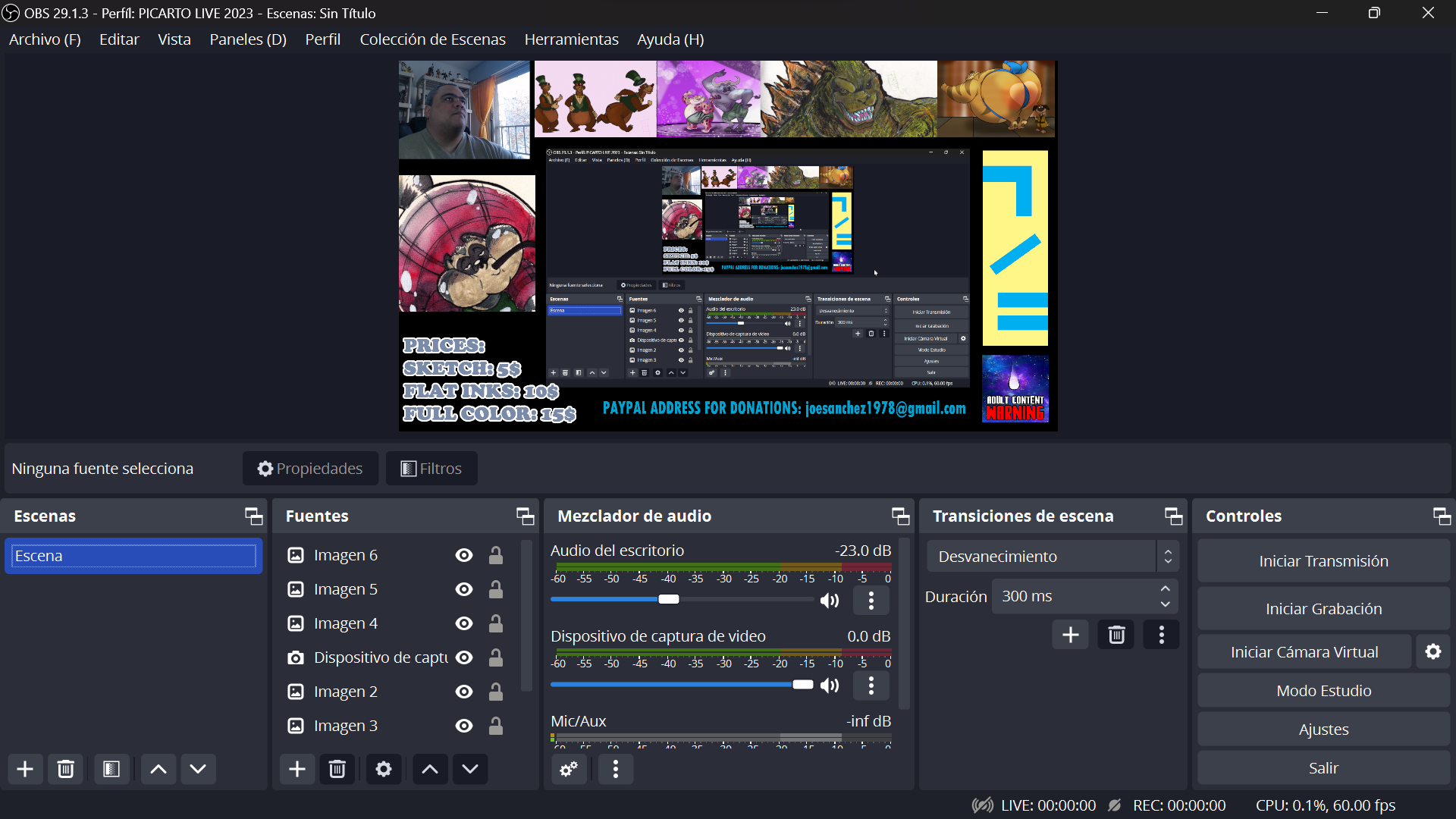Open the Vista menu
Viewport: 1456px width, 819px height.
point(174,39)
